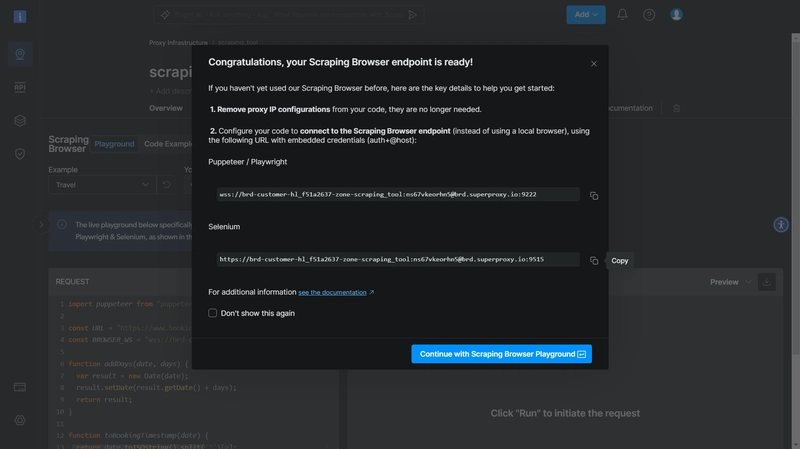Click the REQUEST panel header
This screenshot has height=449, width=800.
[x=72, y=282]
